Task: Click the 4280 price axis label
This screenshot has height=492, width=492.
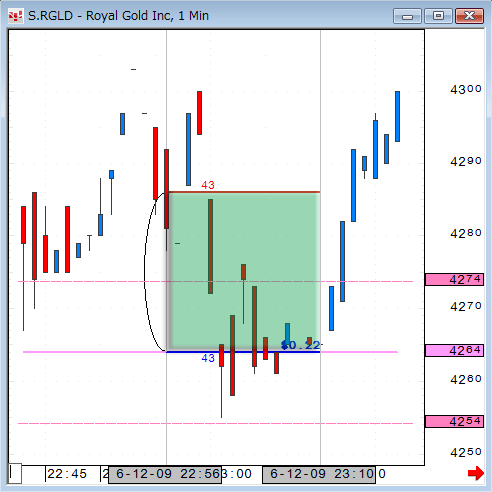Action: tap(466, 233)
